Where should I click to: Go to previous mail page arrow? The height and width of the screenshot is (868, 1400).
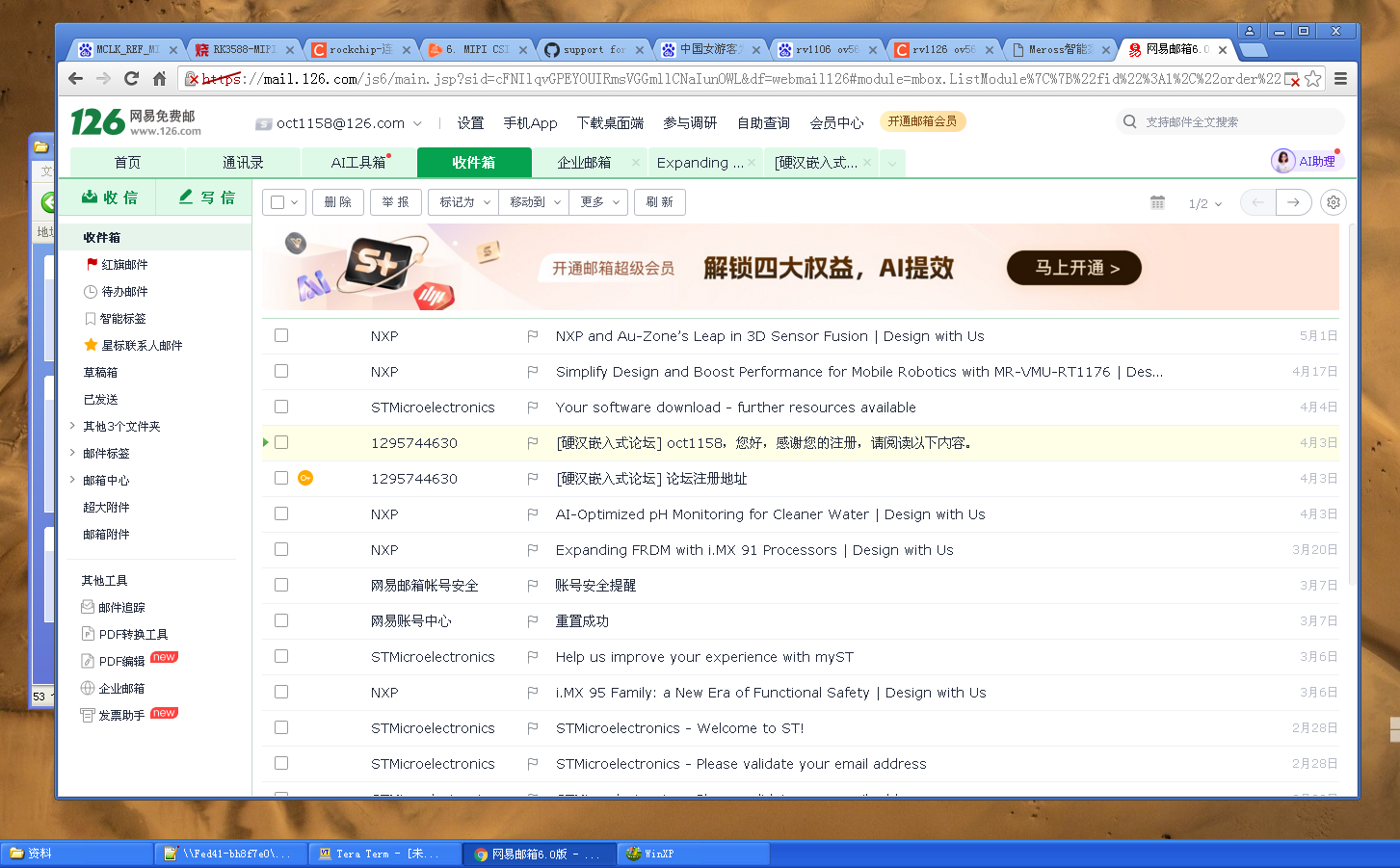[x=1257, y=202]
